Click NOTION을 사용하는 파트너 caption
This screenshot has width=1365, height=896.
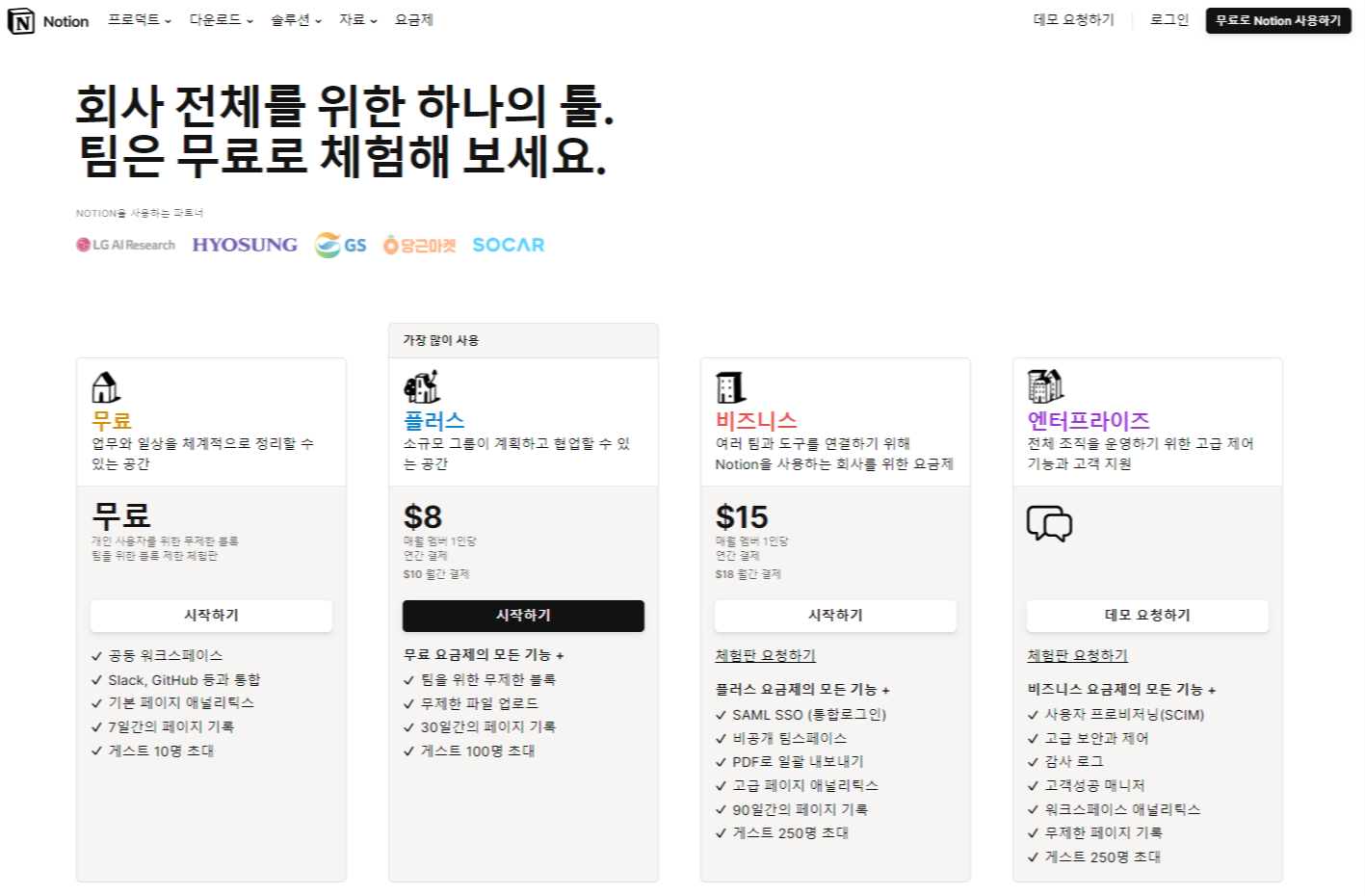[x=140, y=213]
